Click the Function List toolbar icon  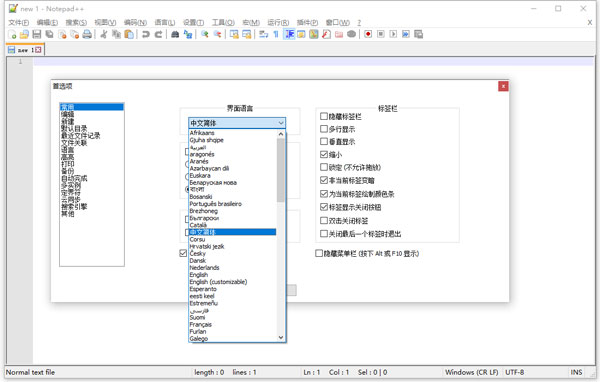326,34
